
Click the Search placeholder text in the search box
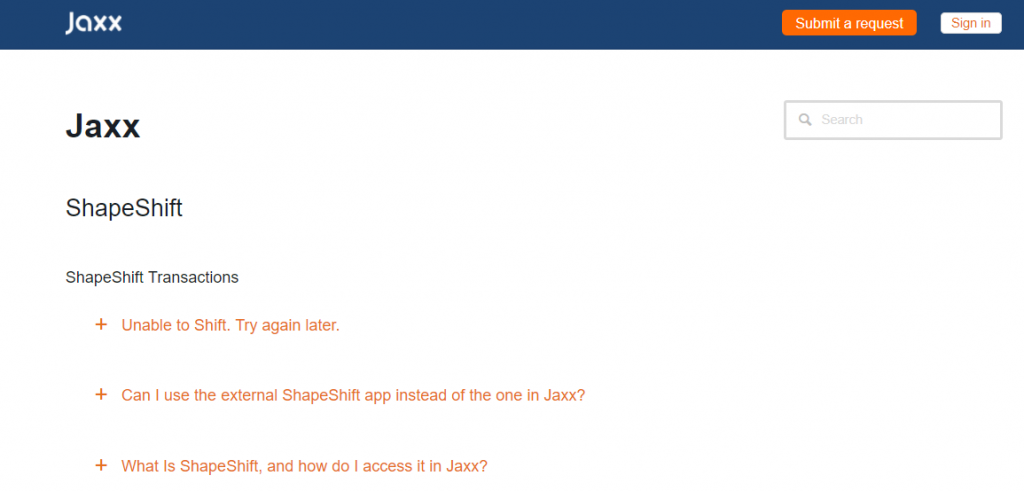click(x=842, y=119)
